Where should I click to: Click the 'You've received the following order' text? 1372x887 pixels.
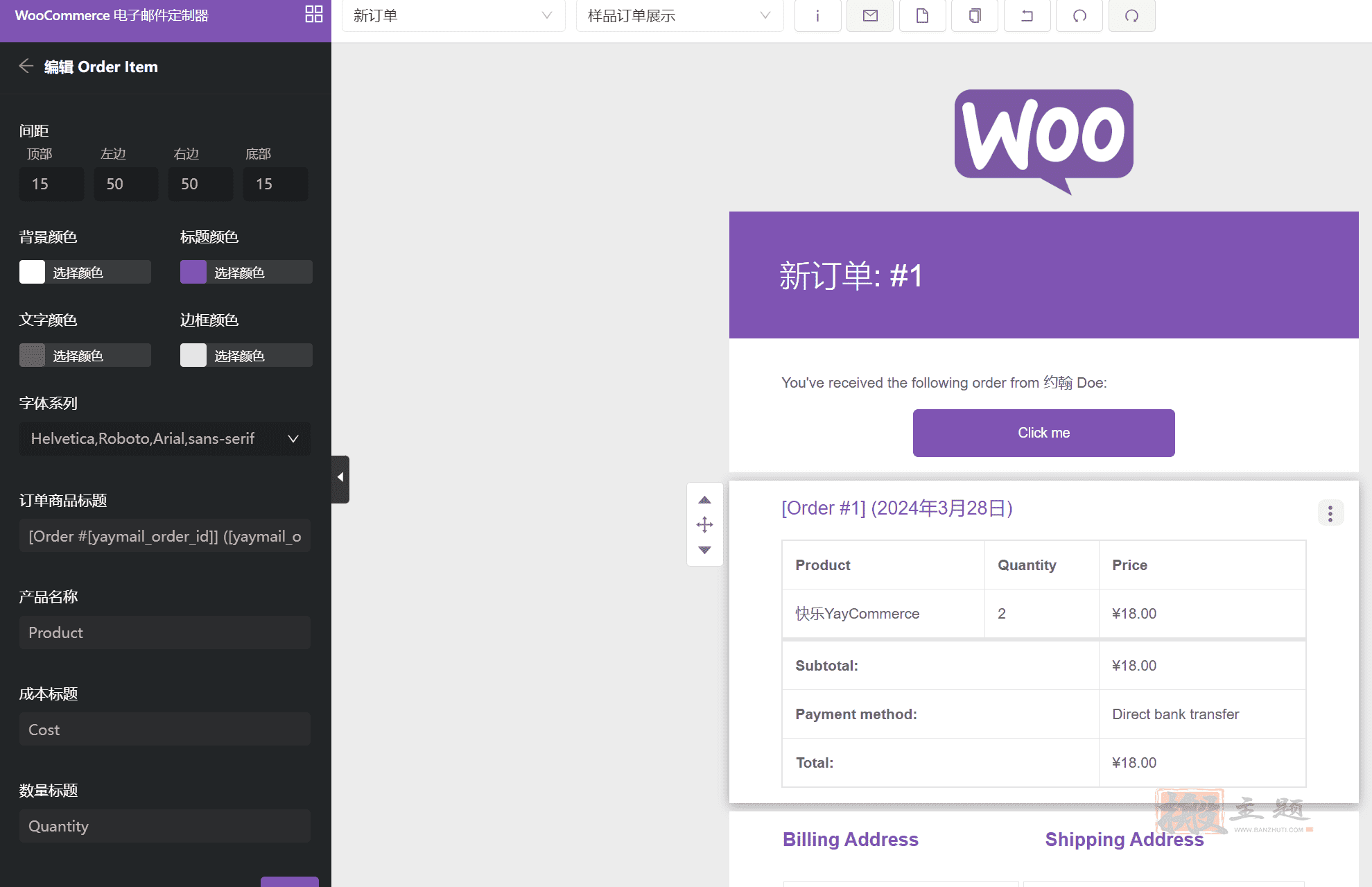944,383
